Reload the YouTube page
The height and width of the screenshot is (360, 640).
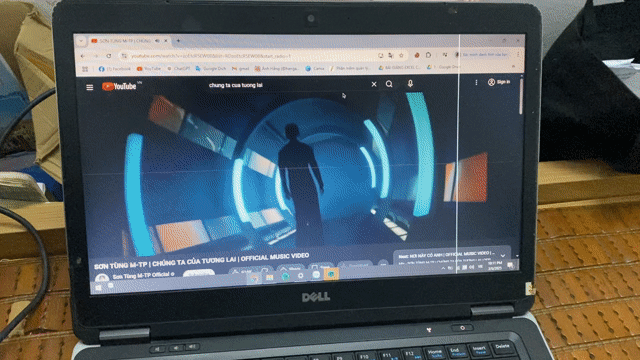point(109,56)
